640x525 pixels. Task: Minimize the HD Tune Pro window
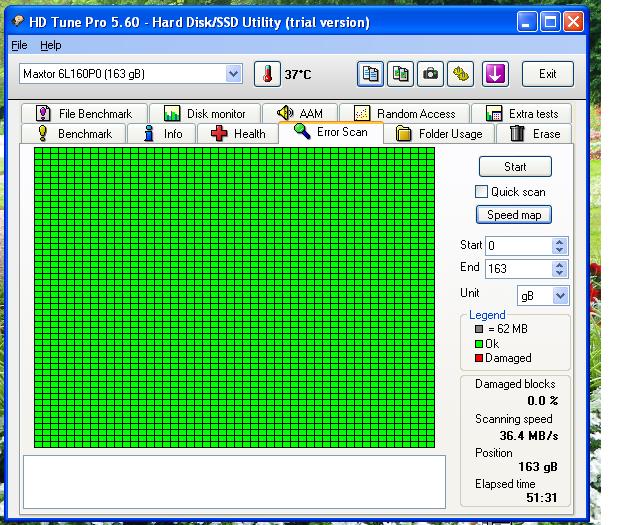527,21
